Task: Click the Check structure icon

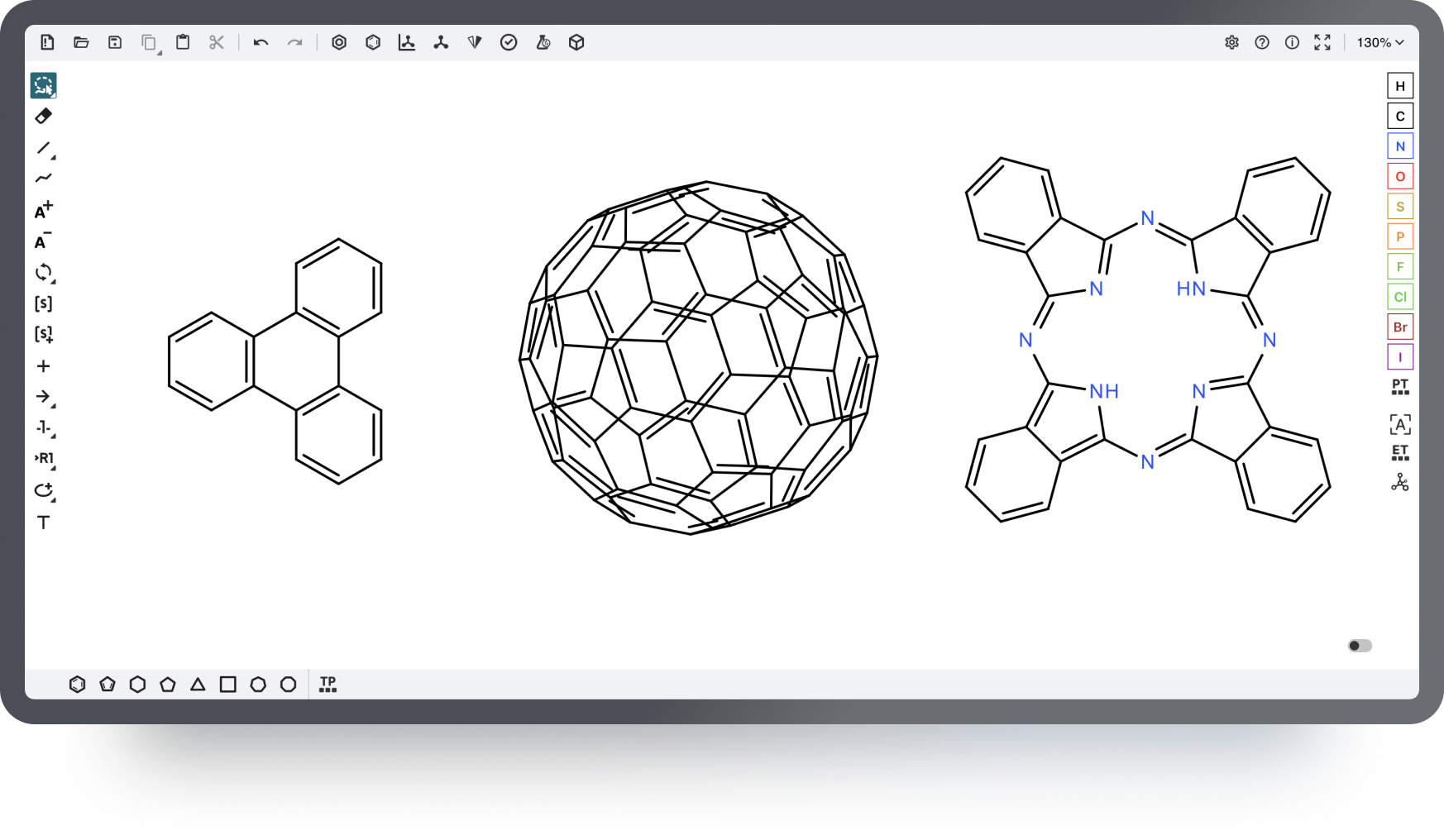Action: 509,42
